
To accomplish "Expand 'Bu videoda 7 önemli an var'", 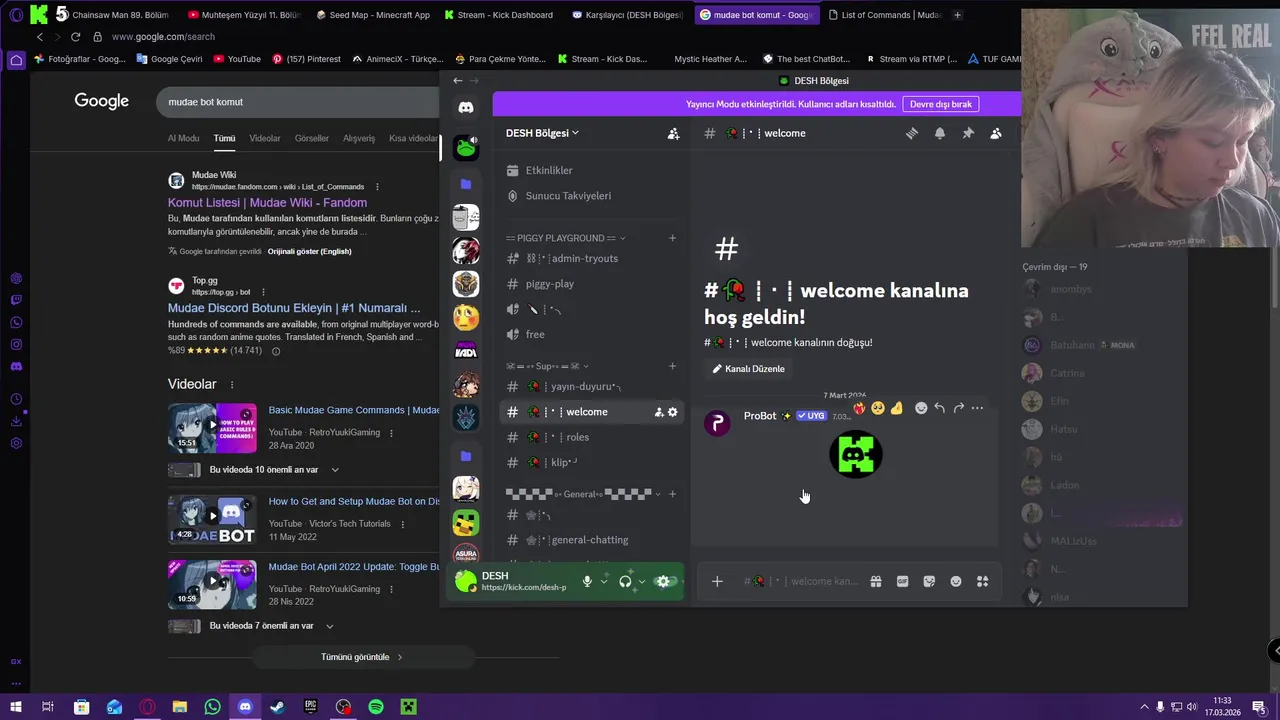I will click(x=329, y=626).
